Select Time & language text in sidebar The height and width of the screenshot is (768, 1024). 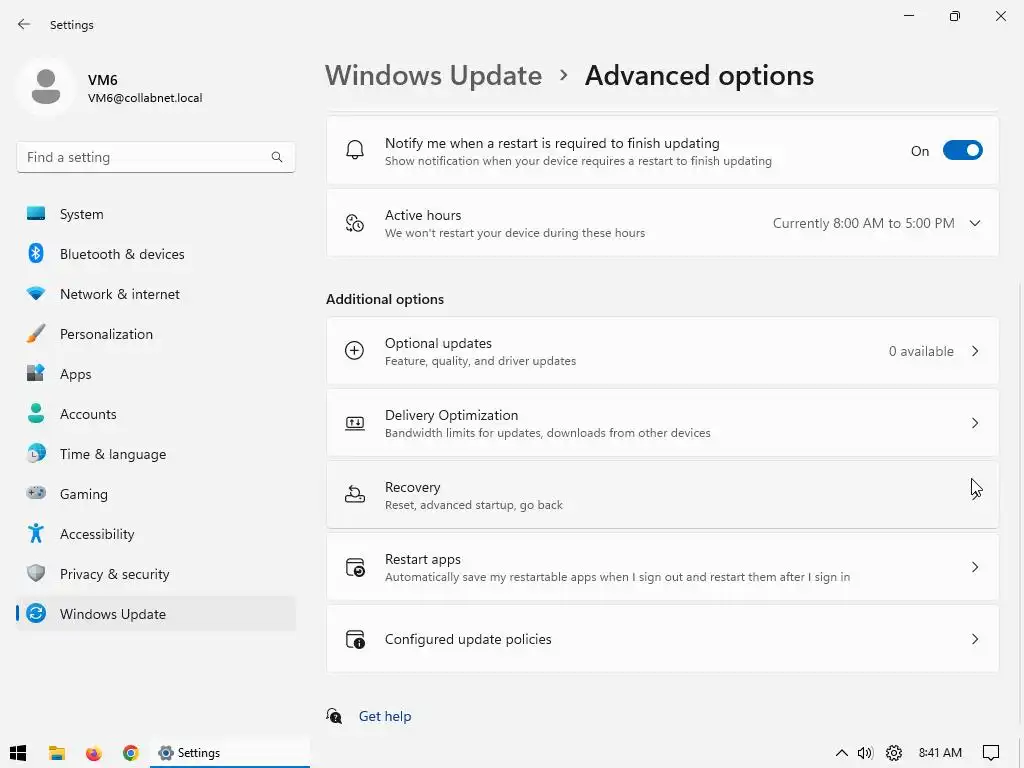coord(113,454)
